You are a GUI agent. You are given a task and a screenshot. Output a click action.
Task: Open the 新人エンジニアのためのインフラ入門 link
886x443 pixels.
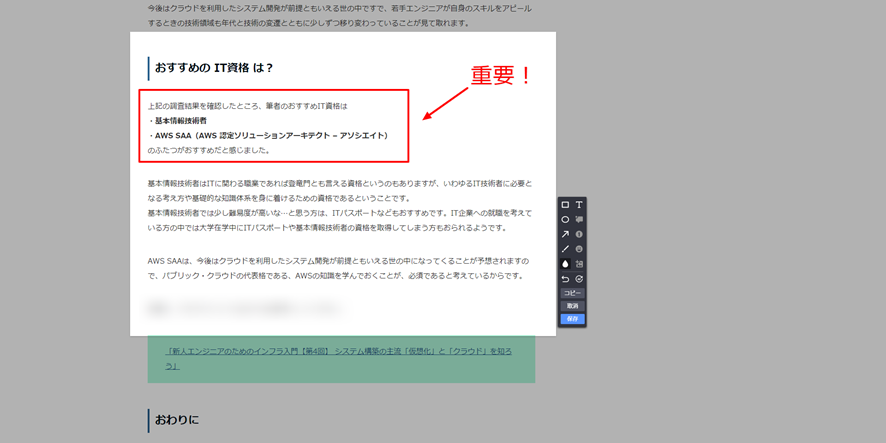click(338, 359)
